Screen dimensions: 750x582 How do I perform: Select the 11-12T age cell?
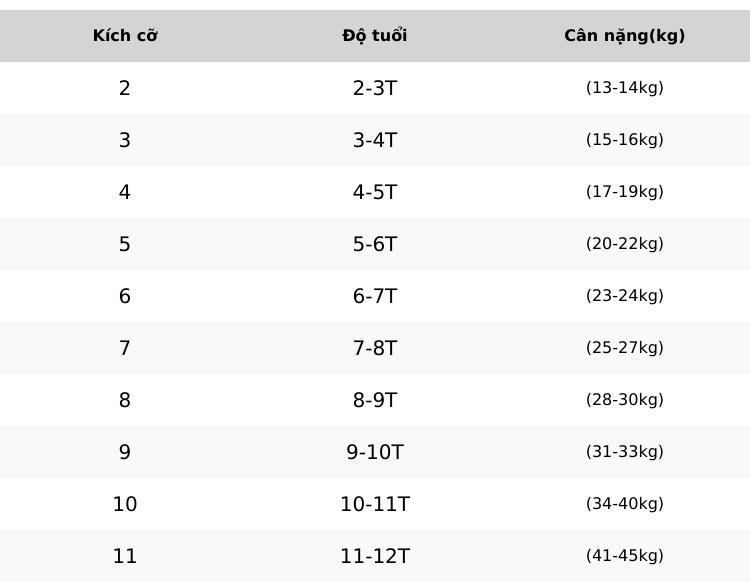click(x=375, y=556)
